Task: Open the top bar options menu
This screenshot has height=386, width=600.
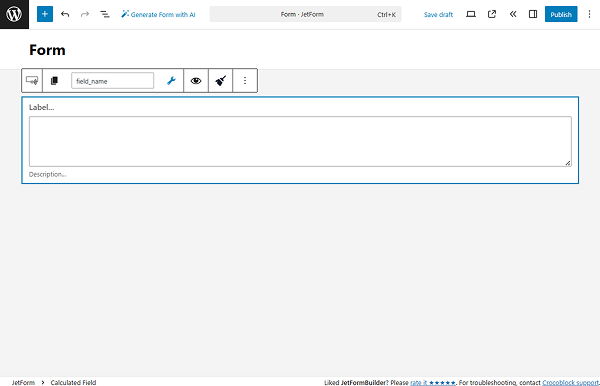Action: (589, 14)
